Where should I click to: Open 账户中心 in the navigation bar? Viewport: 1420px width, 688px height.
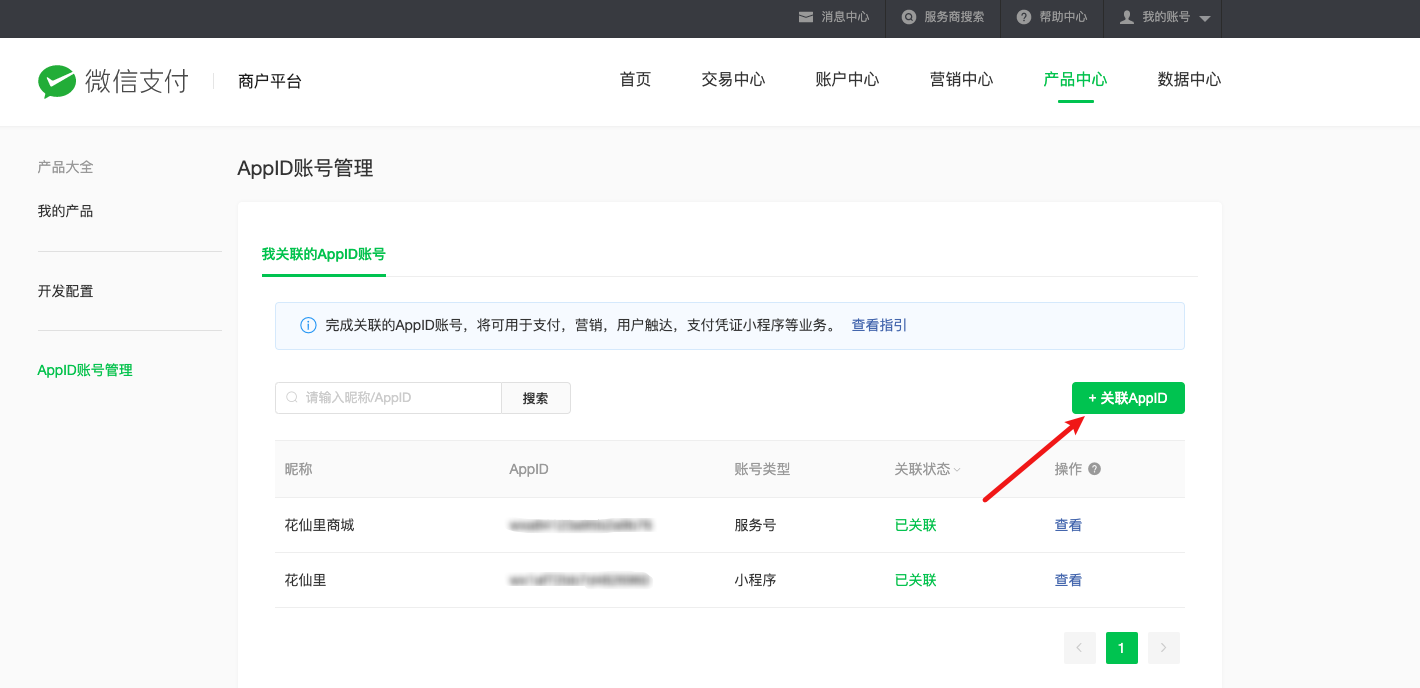[x=847, y=80]
